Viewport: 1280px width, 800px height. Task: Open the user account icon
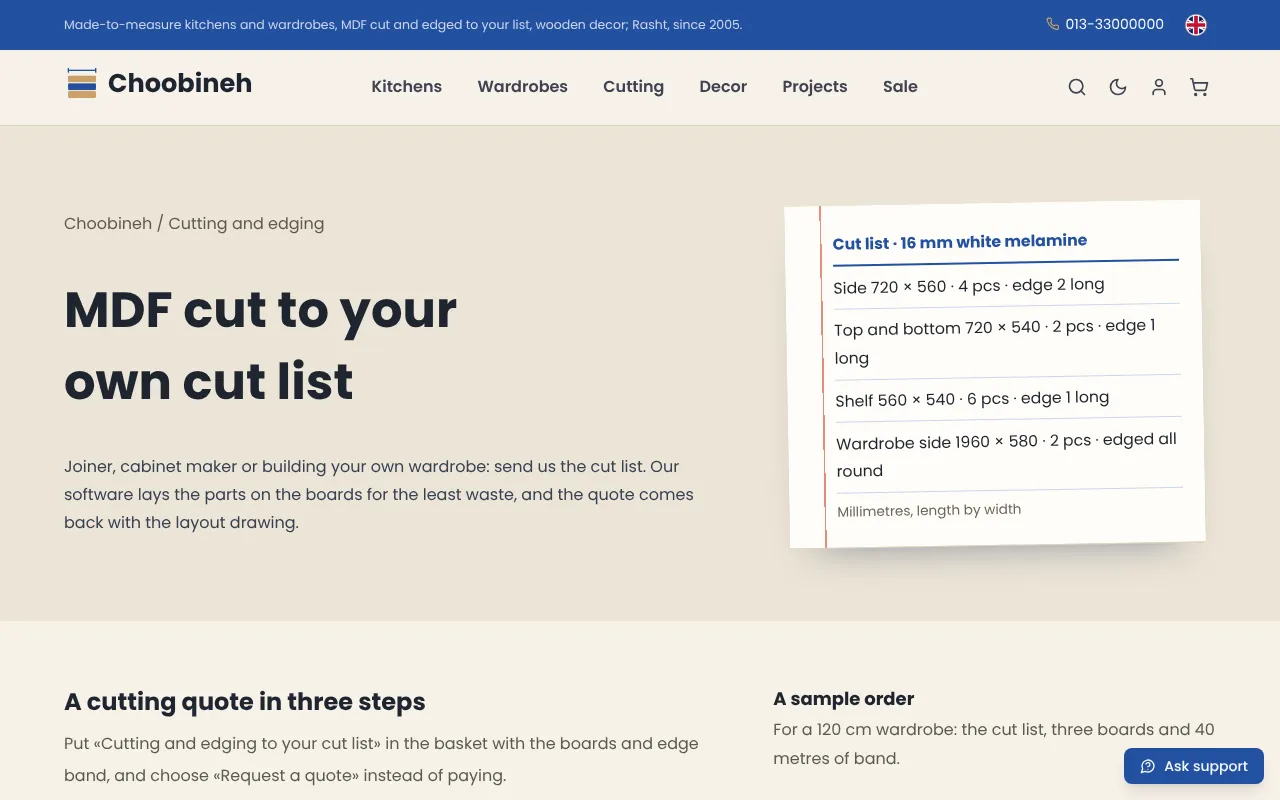click(1159, 87)
